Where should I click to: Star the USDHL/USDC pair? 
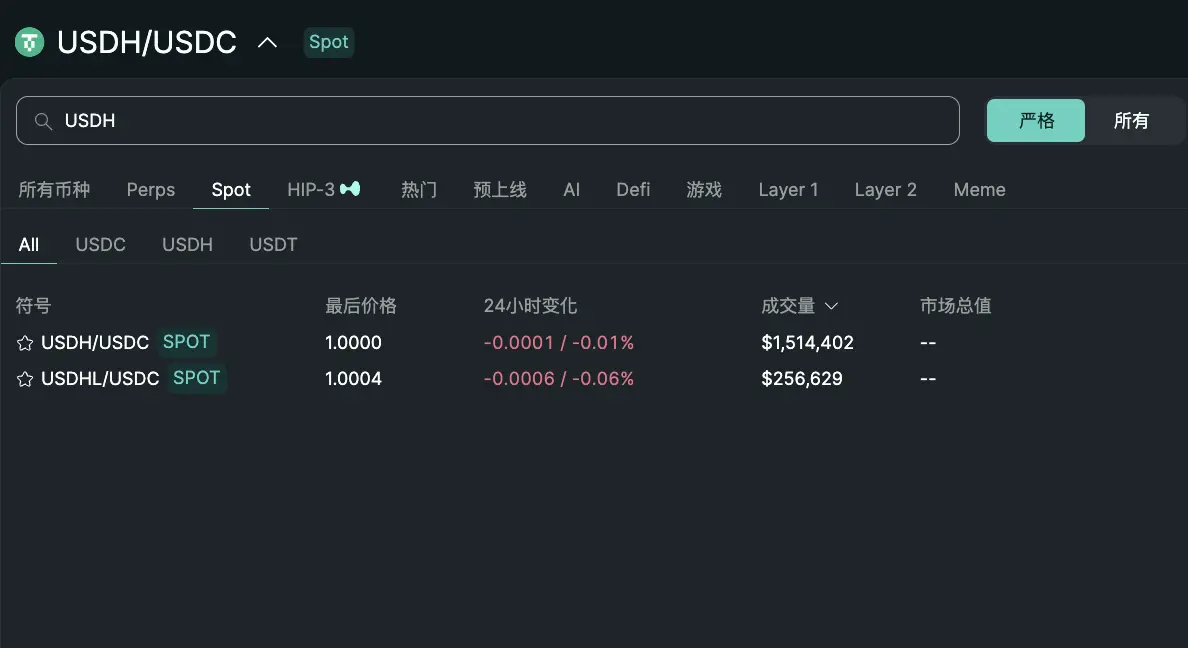point(25,378)
